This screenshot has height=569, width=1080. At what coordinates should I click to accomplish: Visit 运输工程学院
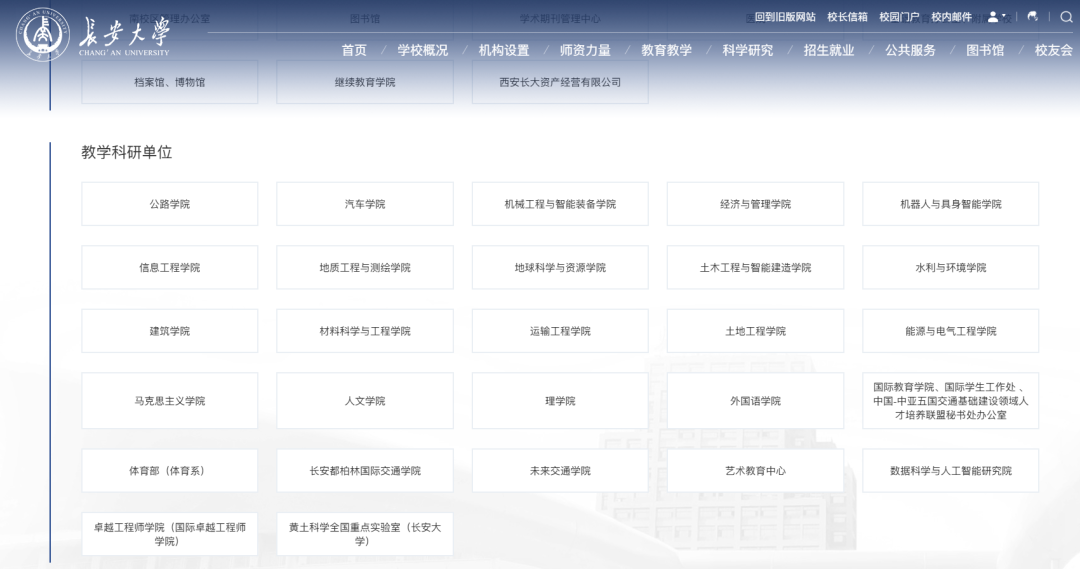click(560, 331)
